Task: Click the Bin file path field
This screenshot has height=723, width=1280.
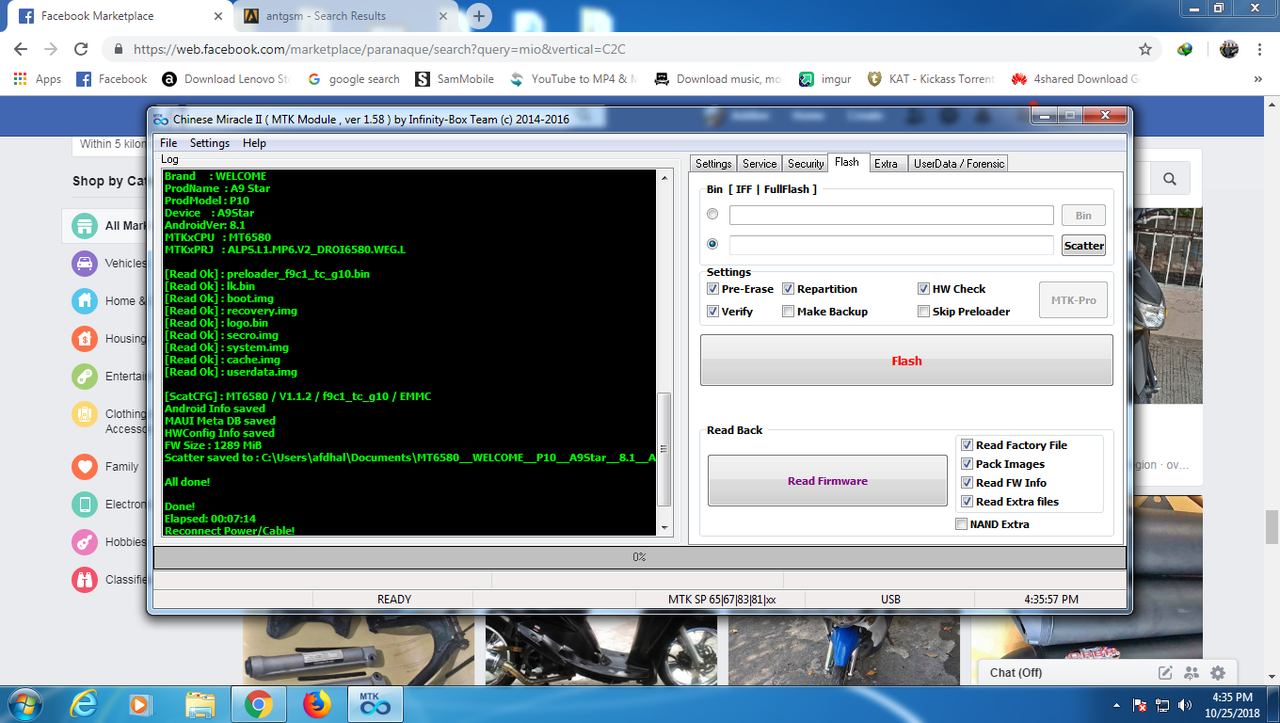Action: (891, 215)
